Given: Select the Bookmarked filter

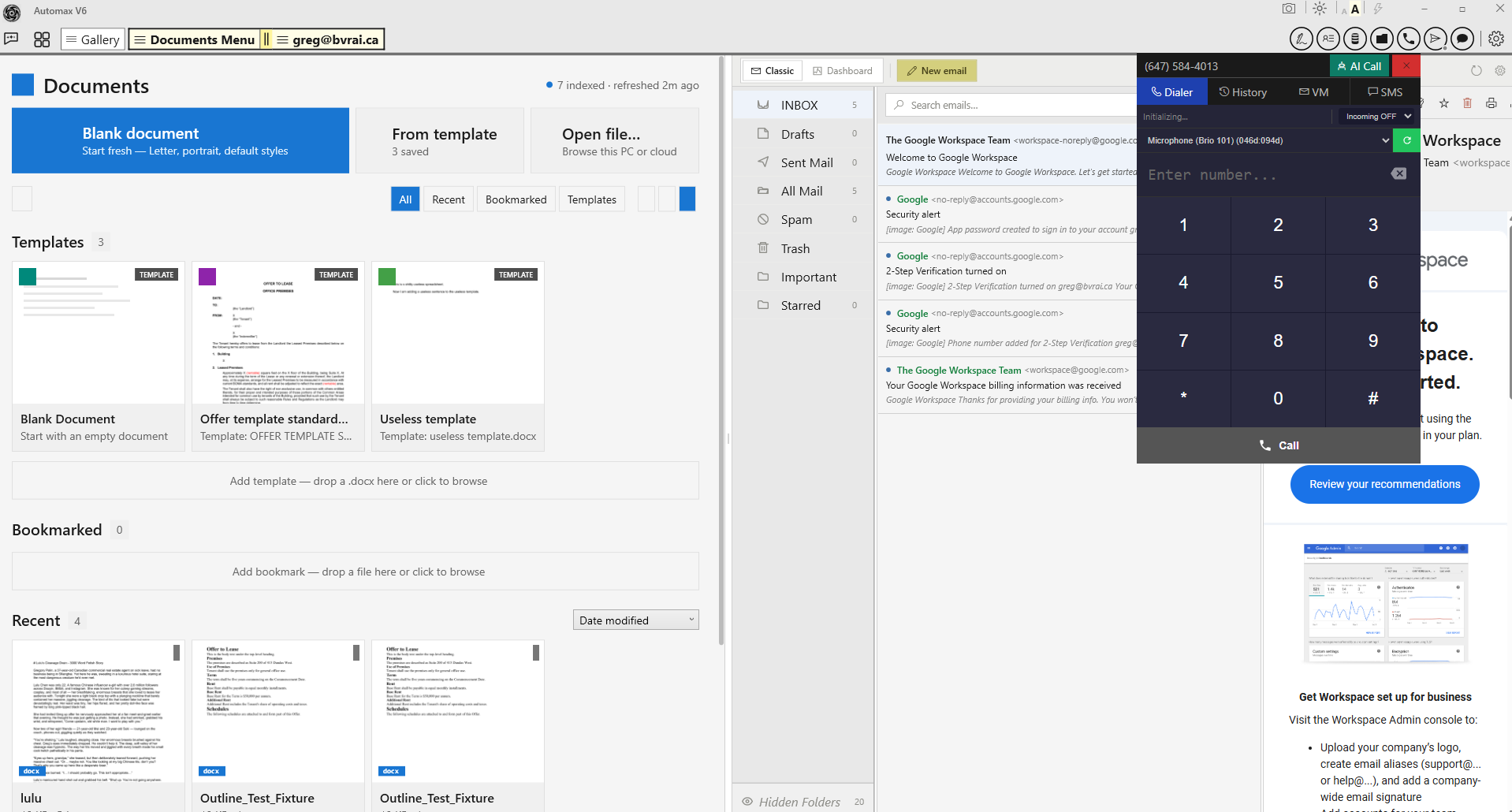Looking at the screenshot, I should tap(516, 199).
